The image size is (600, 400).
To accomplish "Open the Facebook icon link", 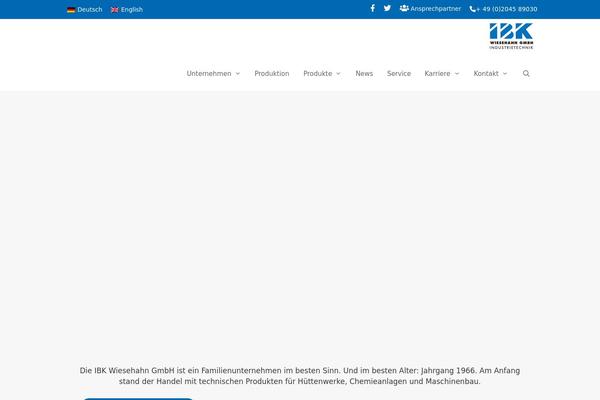I will click(x=372, y=8).
